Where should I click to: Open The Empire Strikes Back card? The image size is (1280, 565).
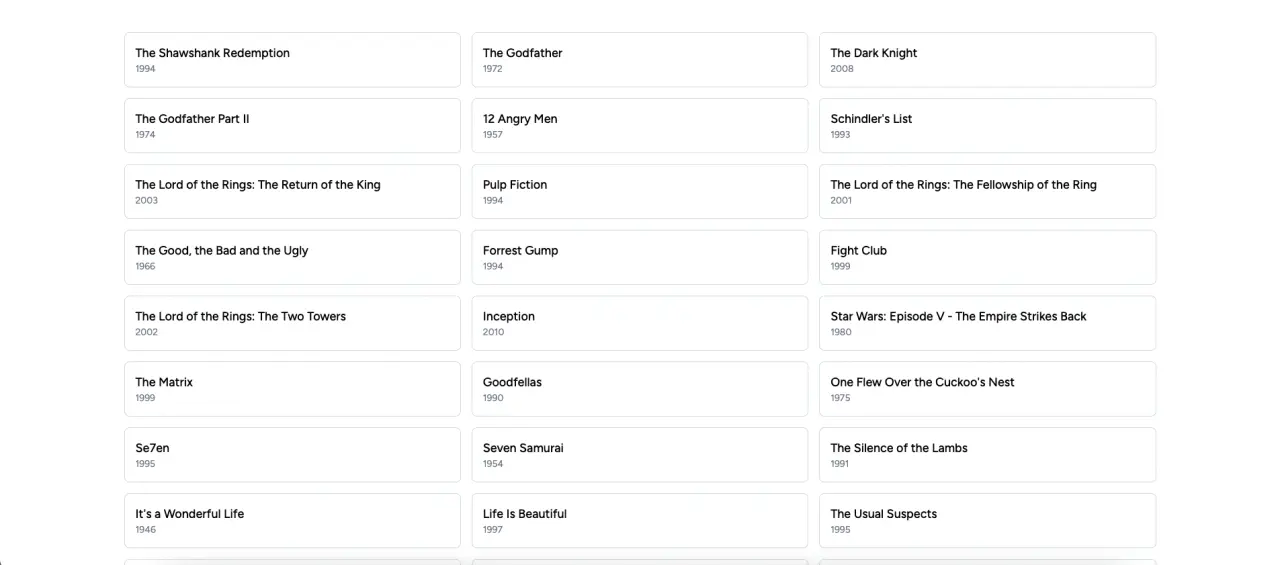[x=987, y=323]
